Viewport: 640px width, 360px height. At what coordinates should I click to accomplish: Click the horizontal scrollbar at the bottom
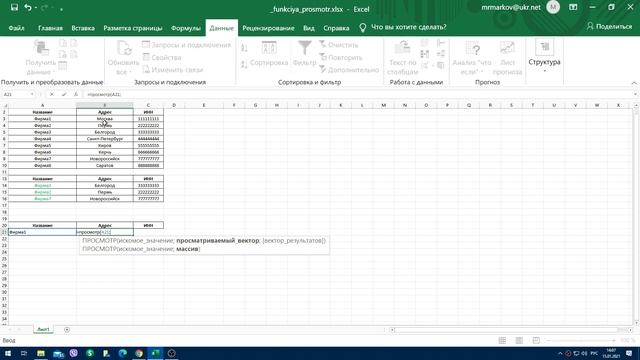(506, 330)
